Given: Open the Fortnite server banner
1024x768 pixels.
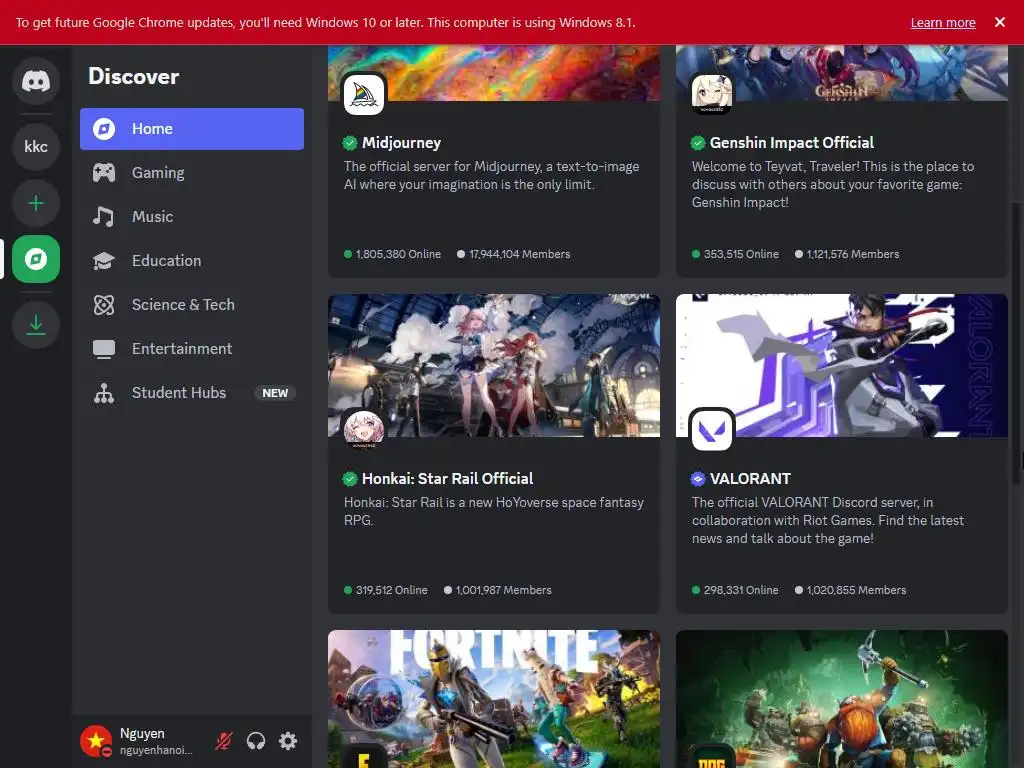Looking at the screenshot, I should [x=494, y=699].
